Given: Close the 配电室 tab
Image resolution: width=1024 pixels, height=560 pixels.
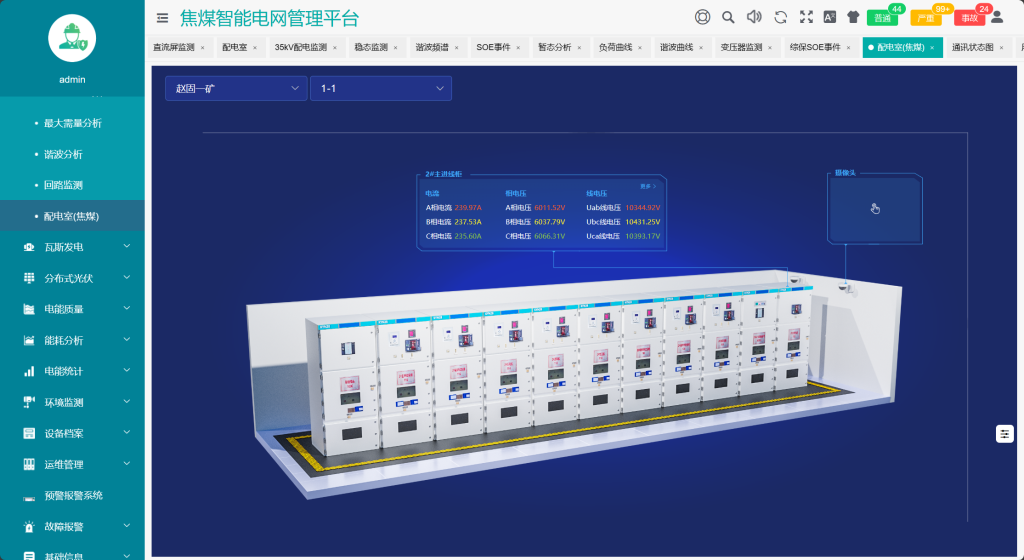Looking at the screenshot, I should (x=255, y=48).
